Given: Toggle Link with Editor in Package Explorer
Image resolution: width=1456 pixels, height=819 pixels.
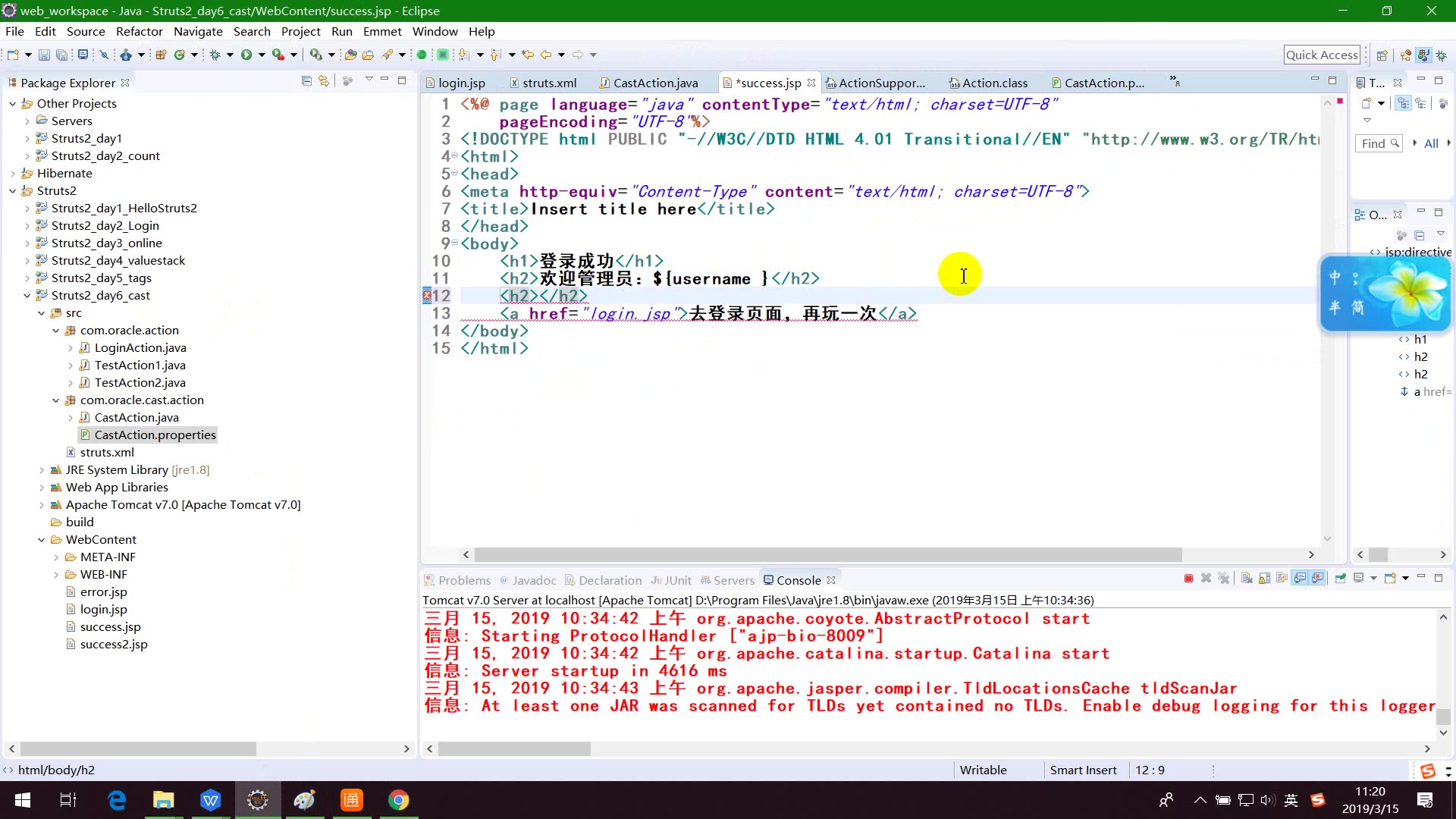Looking at the screenshot, I should (324, 81).
